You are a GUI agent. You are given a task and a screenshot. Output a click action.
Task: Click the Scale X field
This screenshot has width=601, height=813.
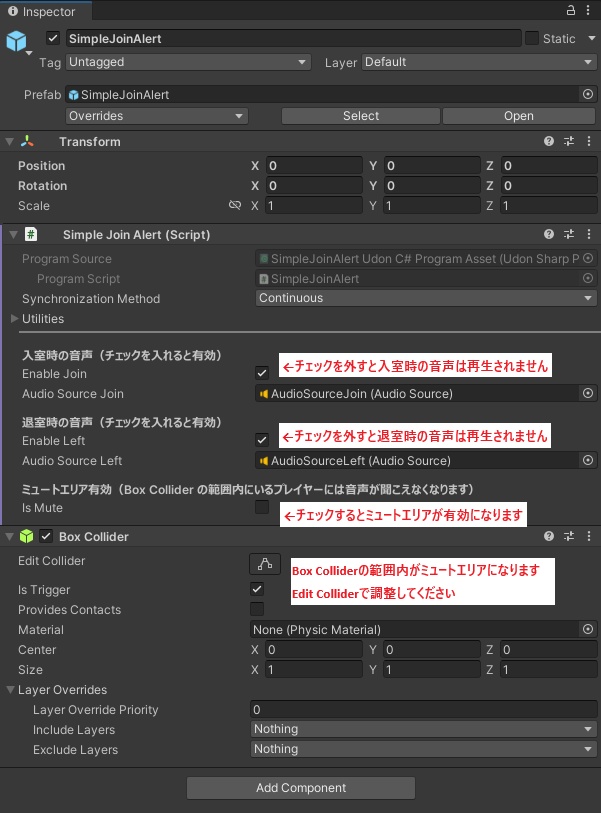pos(314,205)
